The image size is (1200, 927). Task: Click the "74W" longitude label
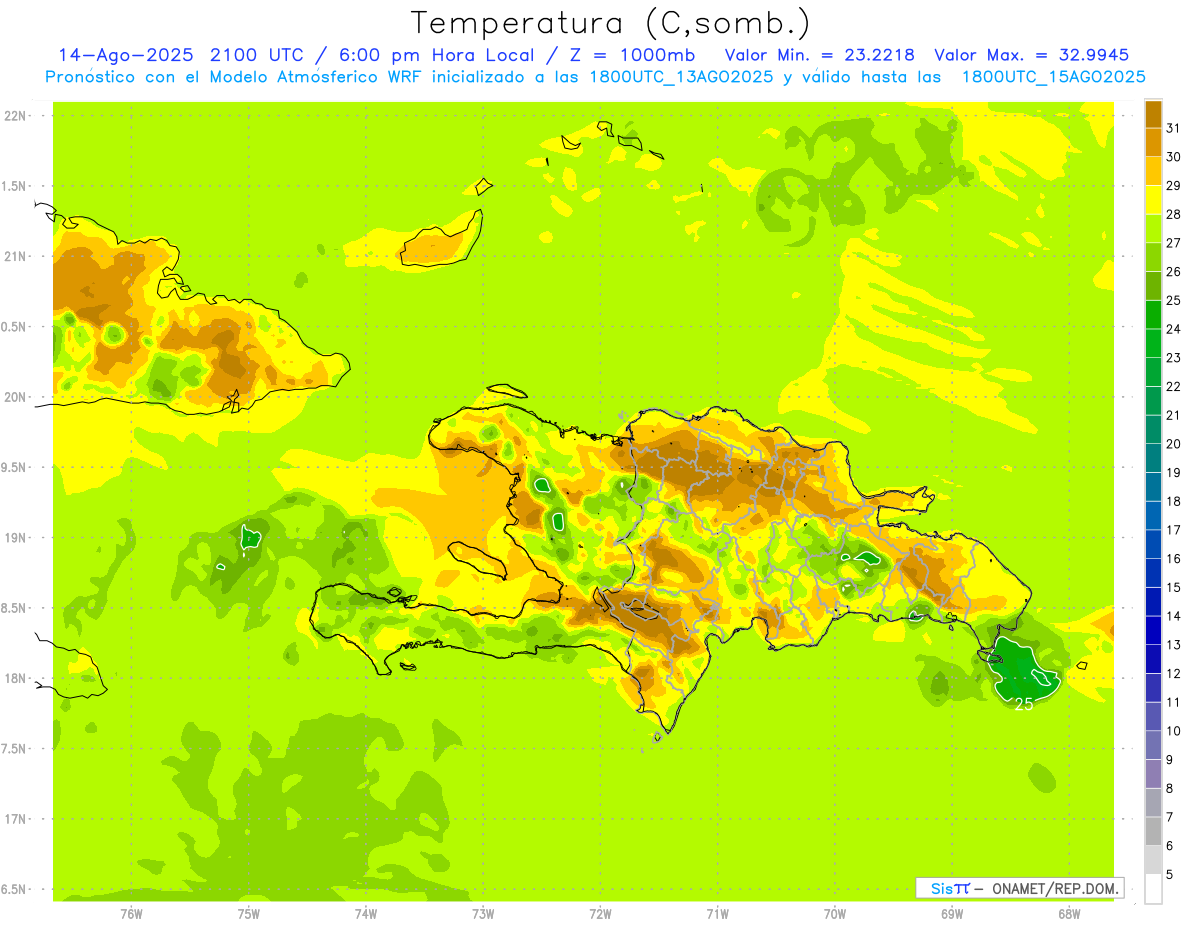click(x=366, y=914)
